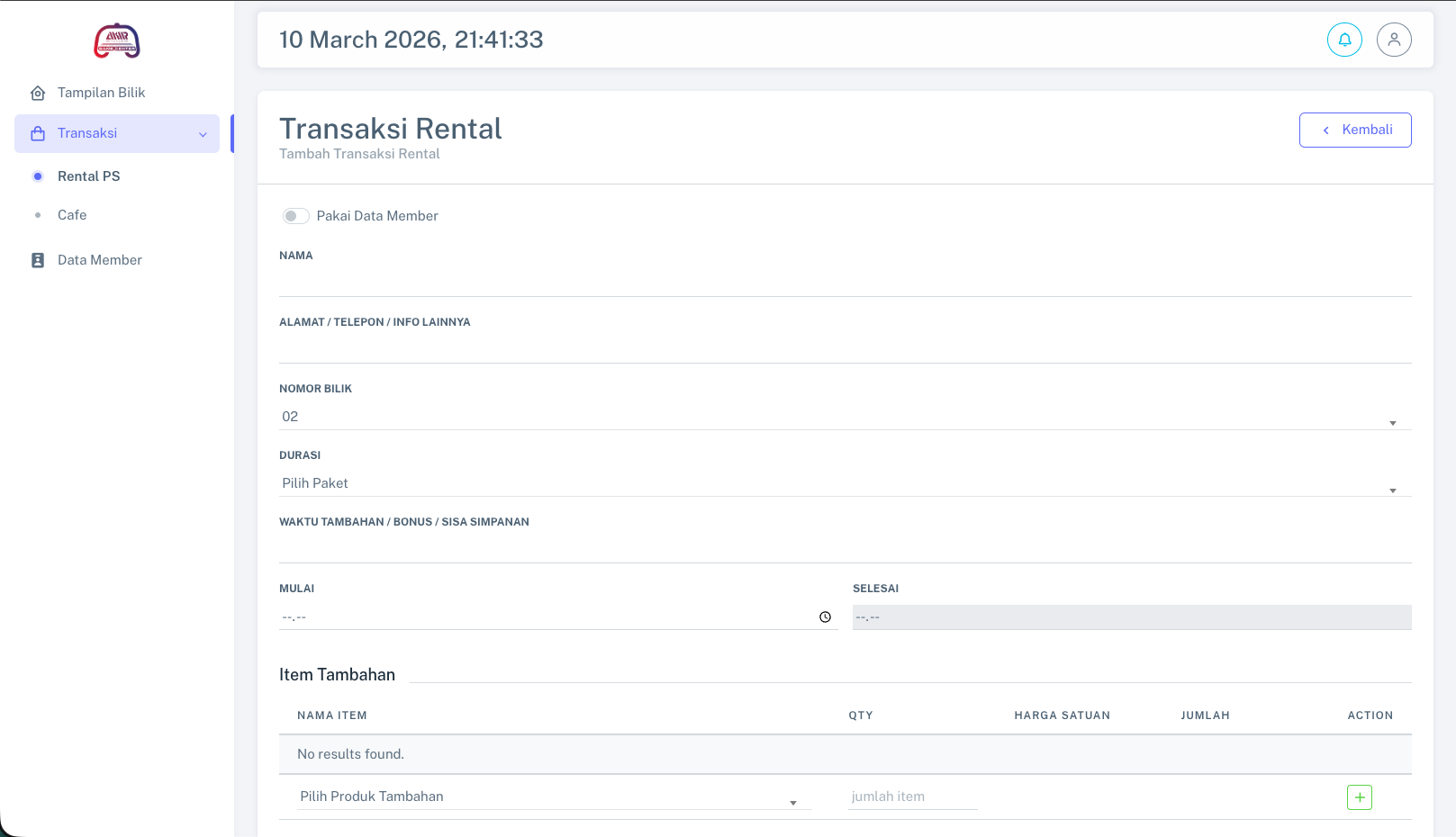The image size is (1456, 837).
Task: Open the Data Member menu item
Action: [99, 259]
